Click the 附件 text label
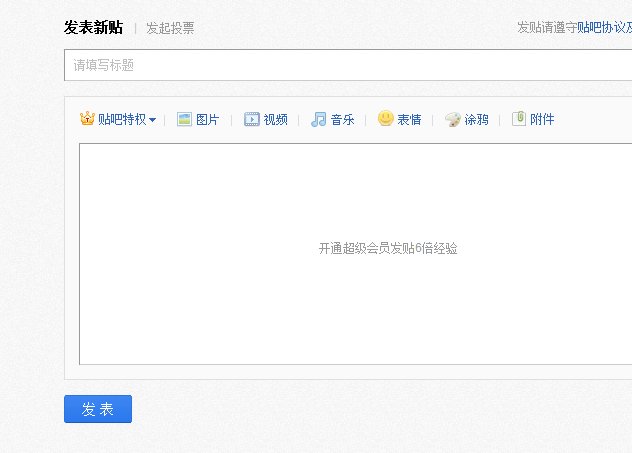 coord(542,119)
